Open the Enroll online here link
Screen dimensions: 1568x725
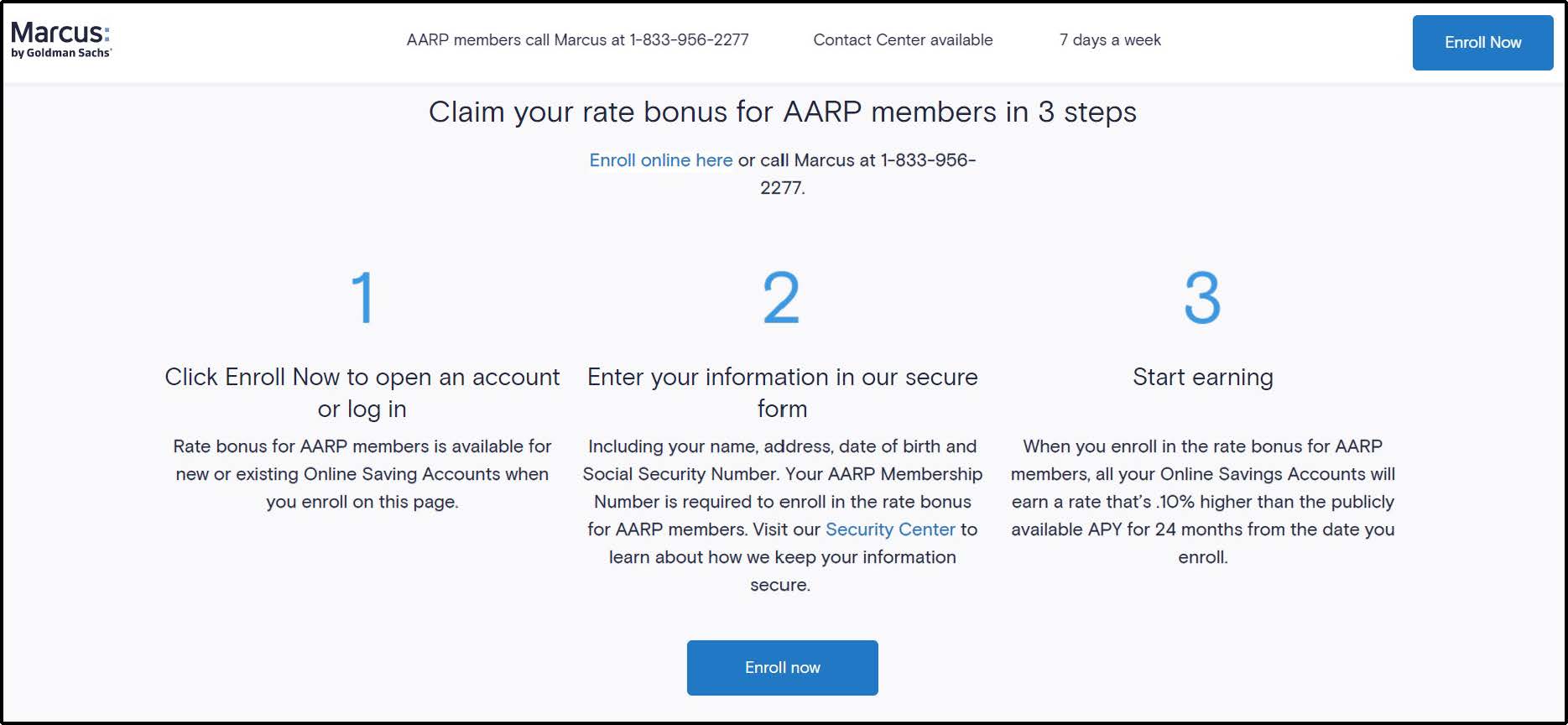click(660, 160)
